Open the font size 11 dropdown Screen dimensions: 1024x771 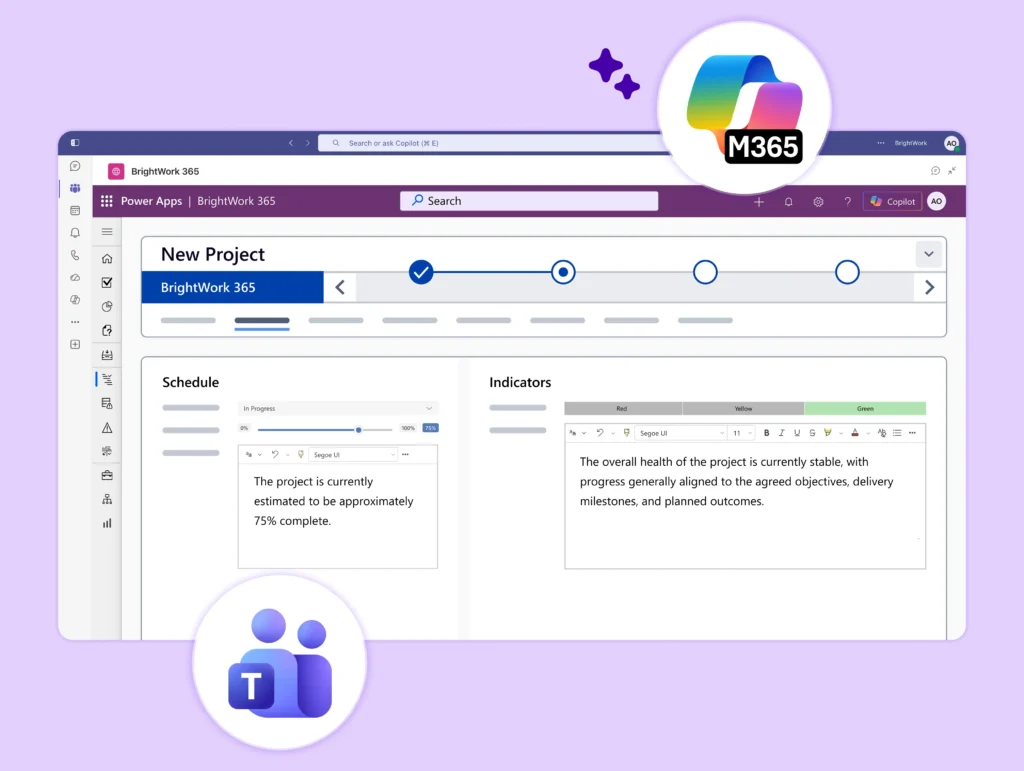(x=743, y=433)
